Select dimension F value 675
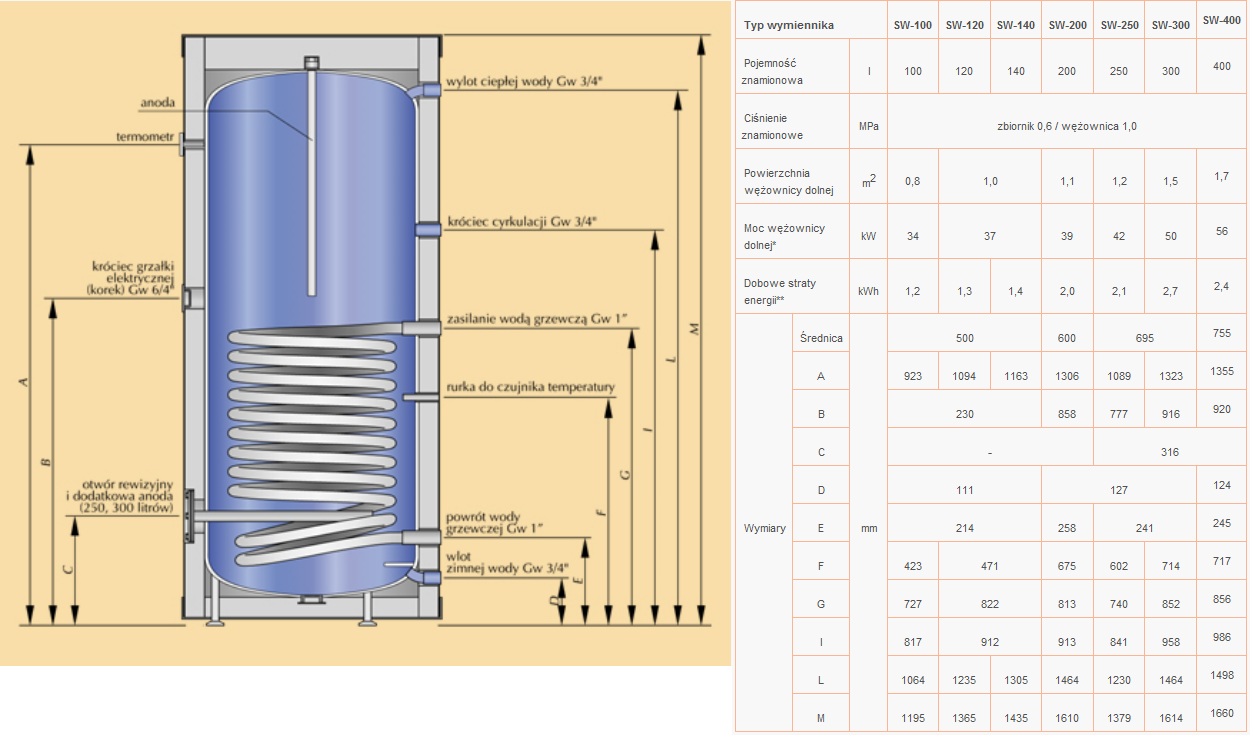Image resolution: width=1260 pixels, height=740 pixels. [1068, 566]
